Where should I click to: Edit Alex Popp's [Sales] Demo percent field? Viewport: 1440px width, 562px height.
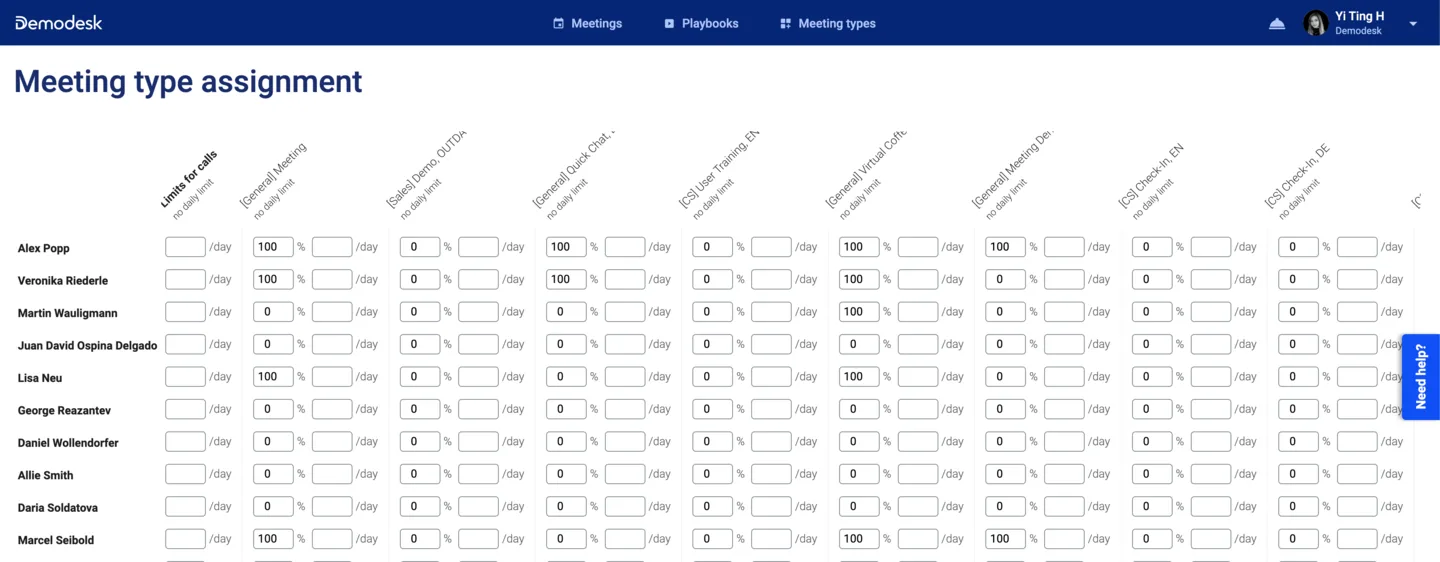pos(420,247)
